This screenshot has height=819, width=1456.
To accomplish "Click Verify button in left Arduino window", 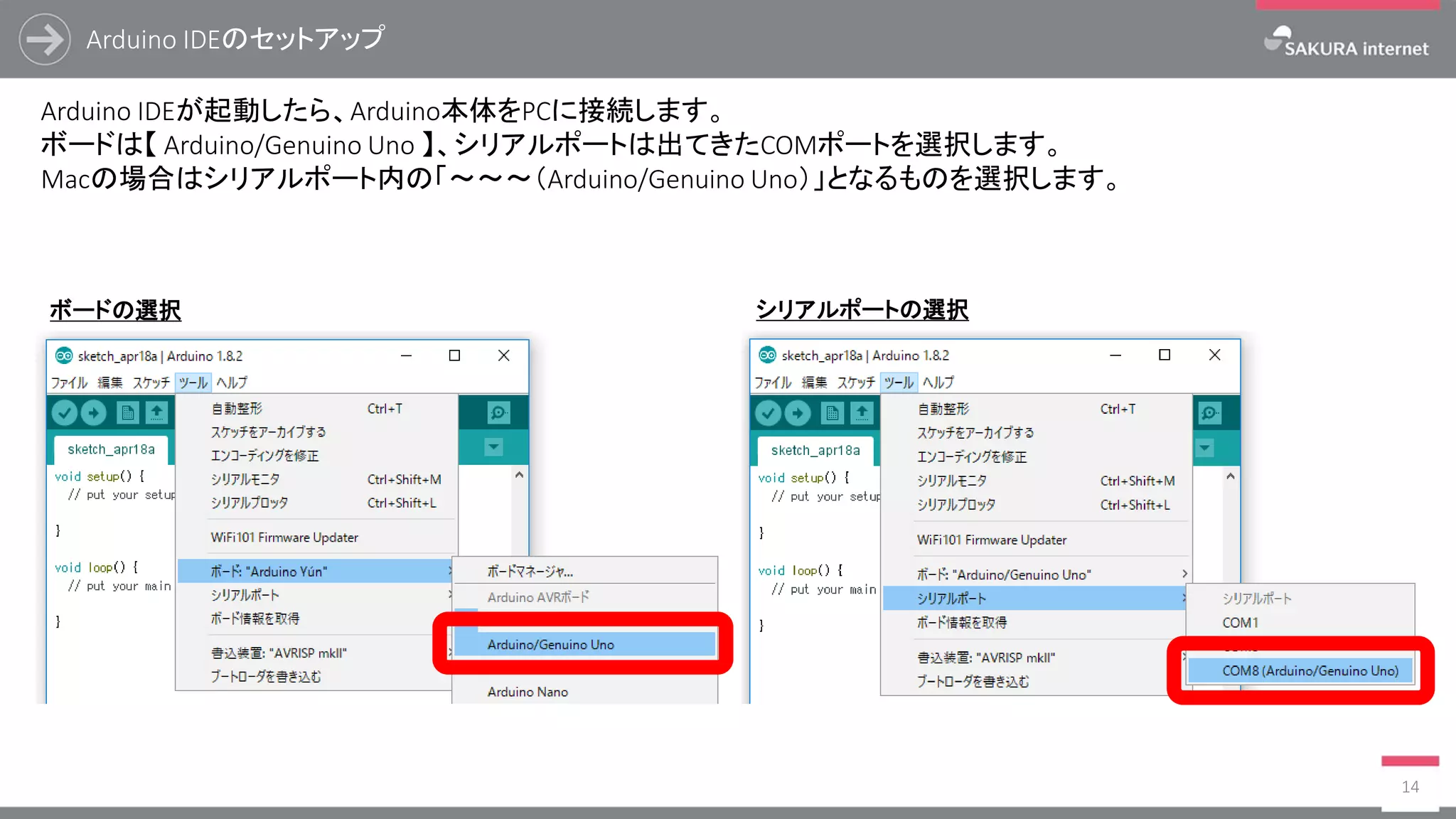I will 65,412.
